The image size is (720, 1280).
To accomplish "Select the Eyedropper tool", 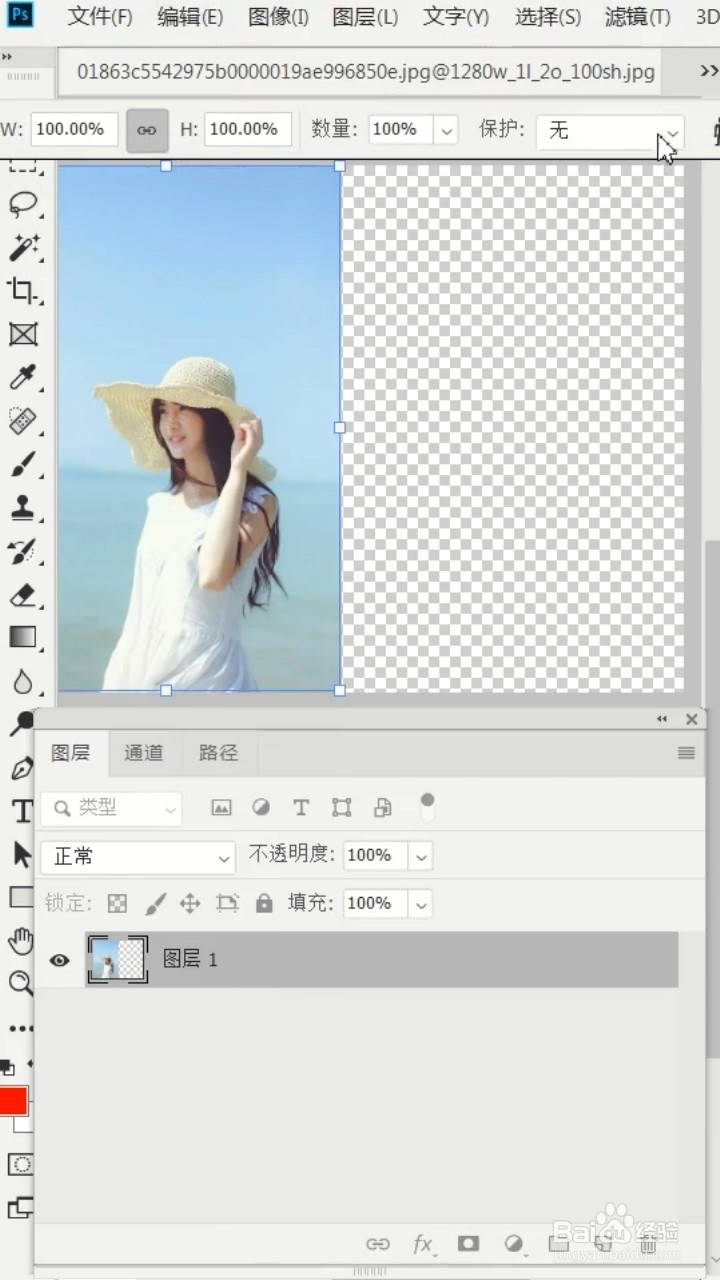I will click(22, 377).
